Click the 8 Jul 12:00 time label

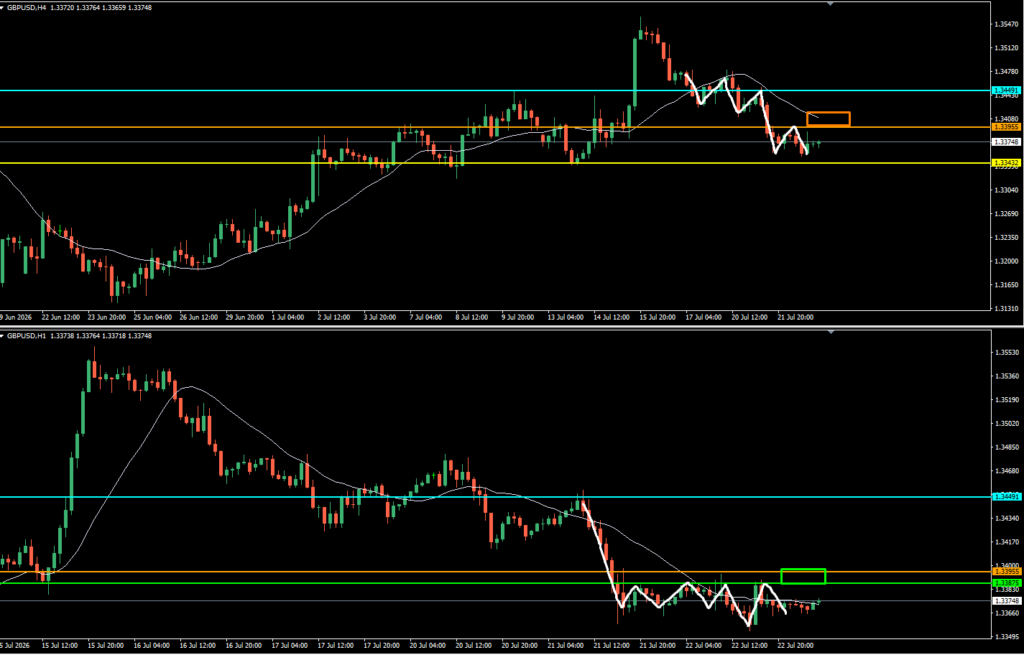click(x=472, y=317)
